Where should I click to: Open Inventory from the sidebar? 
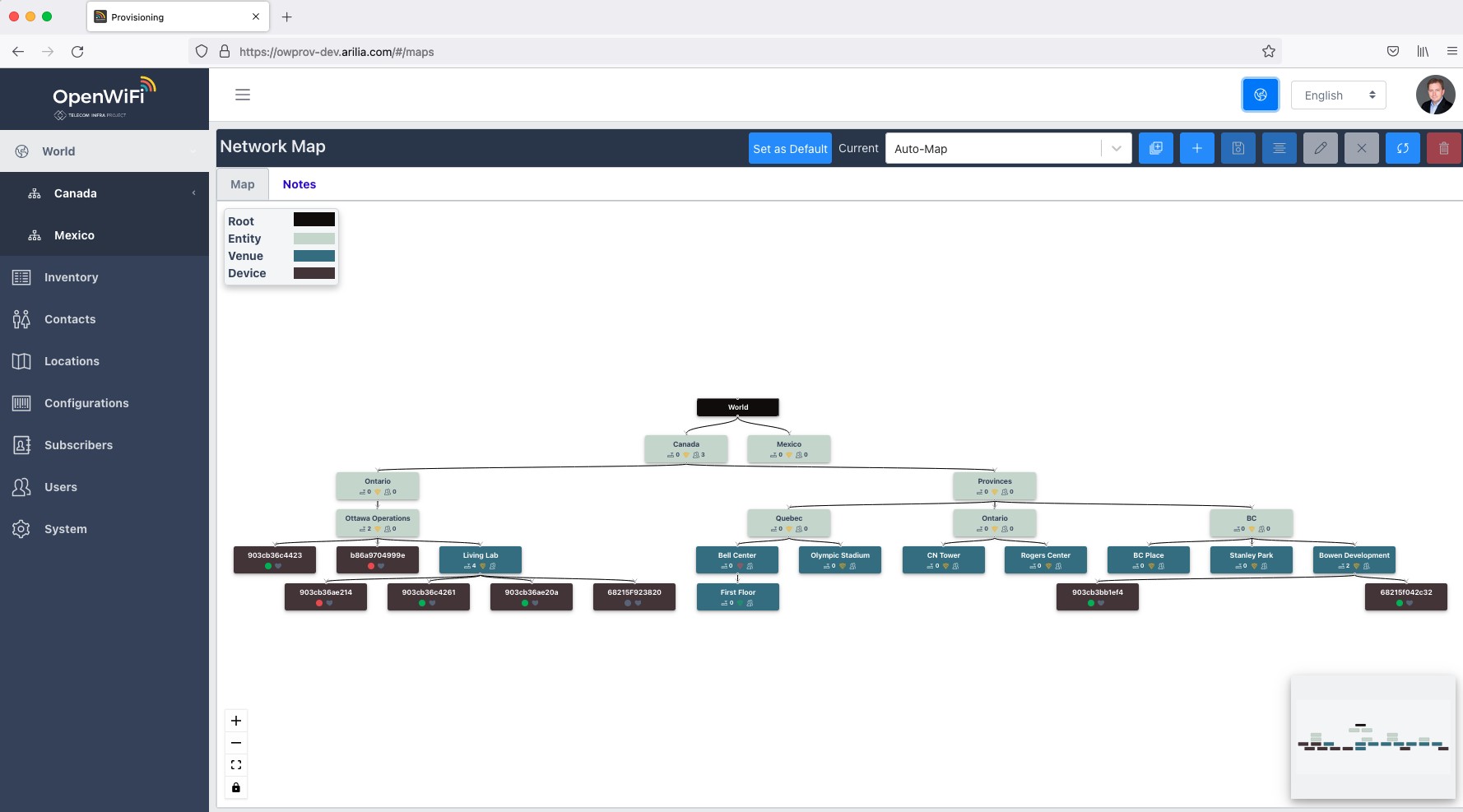(x=71, y=277)
